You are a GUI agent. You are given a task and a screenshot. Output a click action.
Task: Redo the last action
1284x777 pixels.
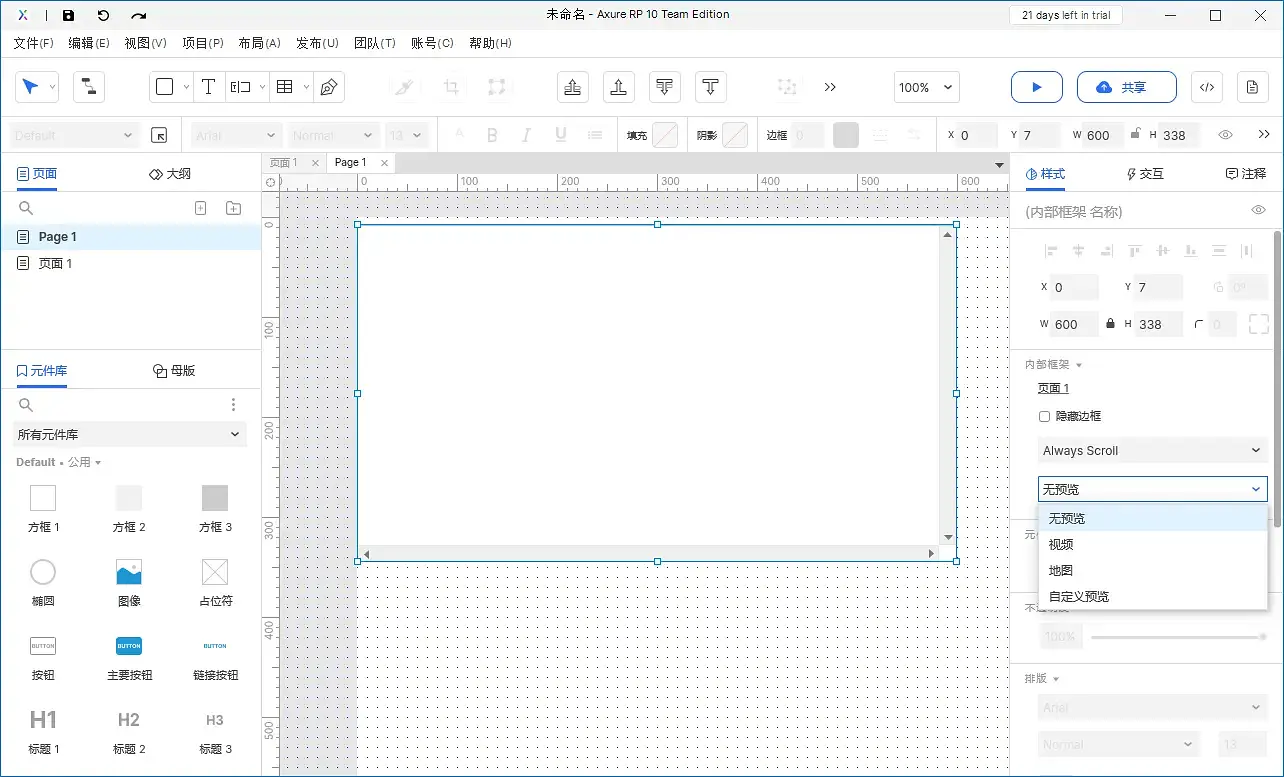pos(139,15)
